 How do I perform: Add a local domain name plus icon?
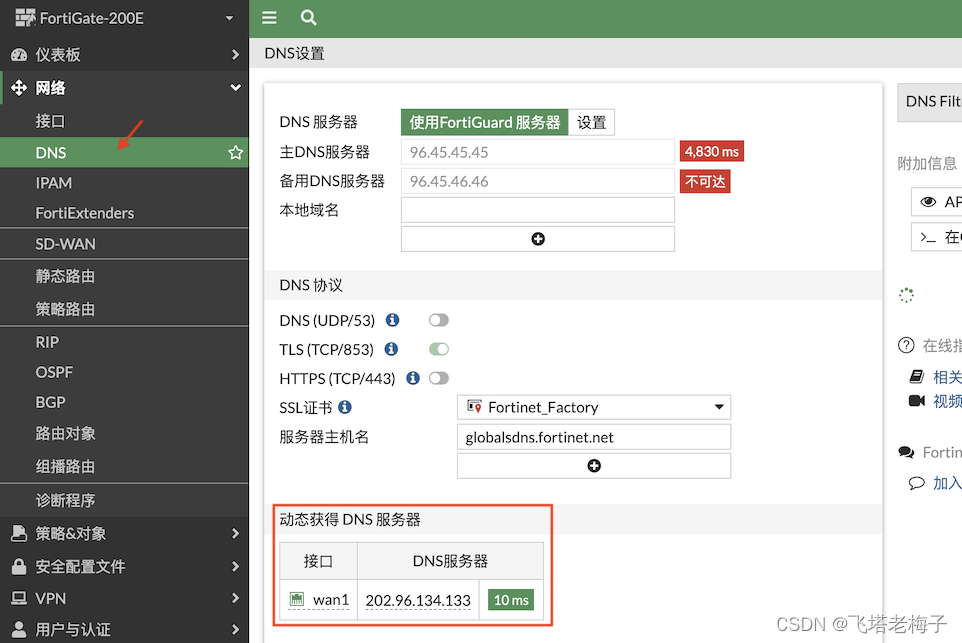pyautogui.click(x=537, y=239)
